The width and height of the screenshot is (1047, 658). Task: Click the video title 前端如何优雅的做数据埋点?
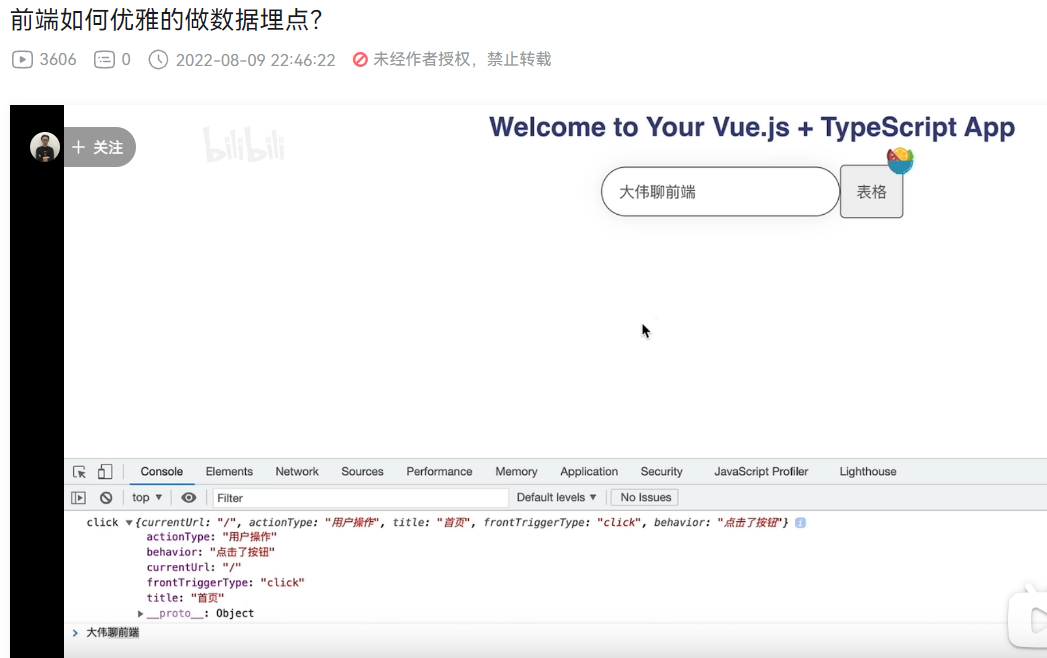coord(167,20)
